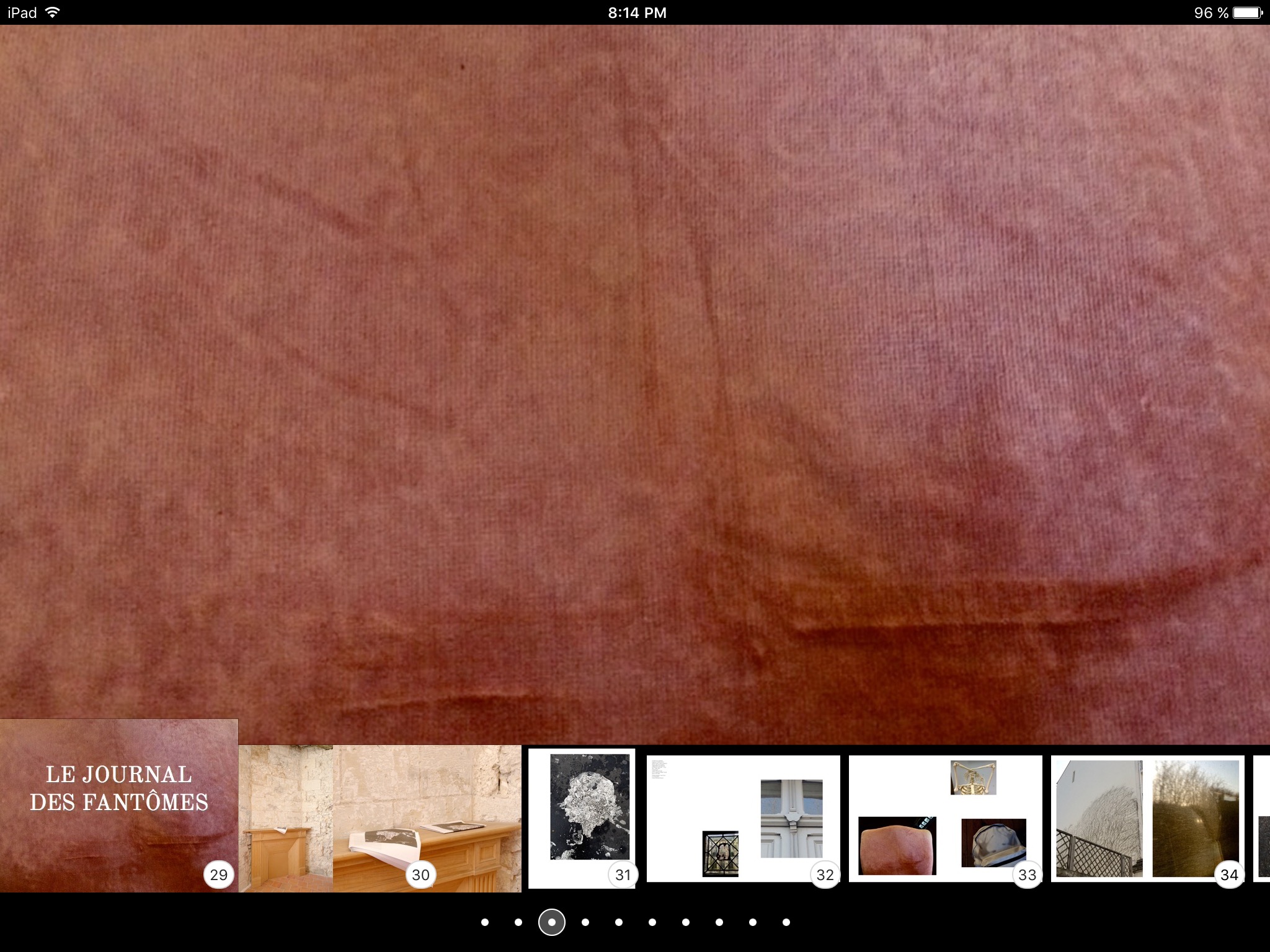This screenshot has height=952, width=1270.
Task: Select the fifth page indicator dot
Action: pos(619,922)
